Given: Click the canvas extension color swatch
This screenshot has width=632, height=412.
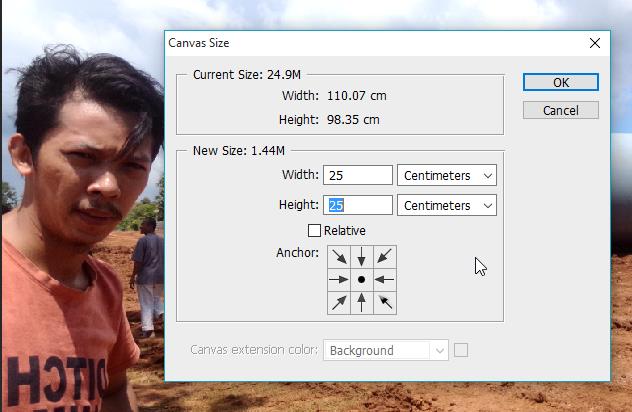Looking at the screenshot, I should coord(461,350).
